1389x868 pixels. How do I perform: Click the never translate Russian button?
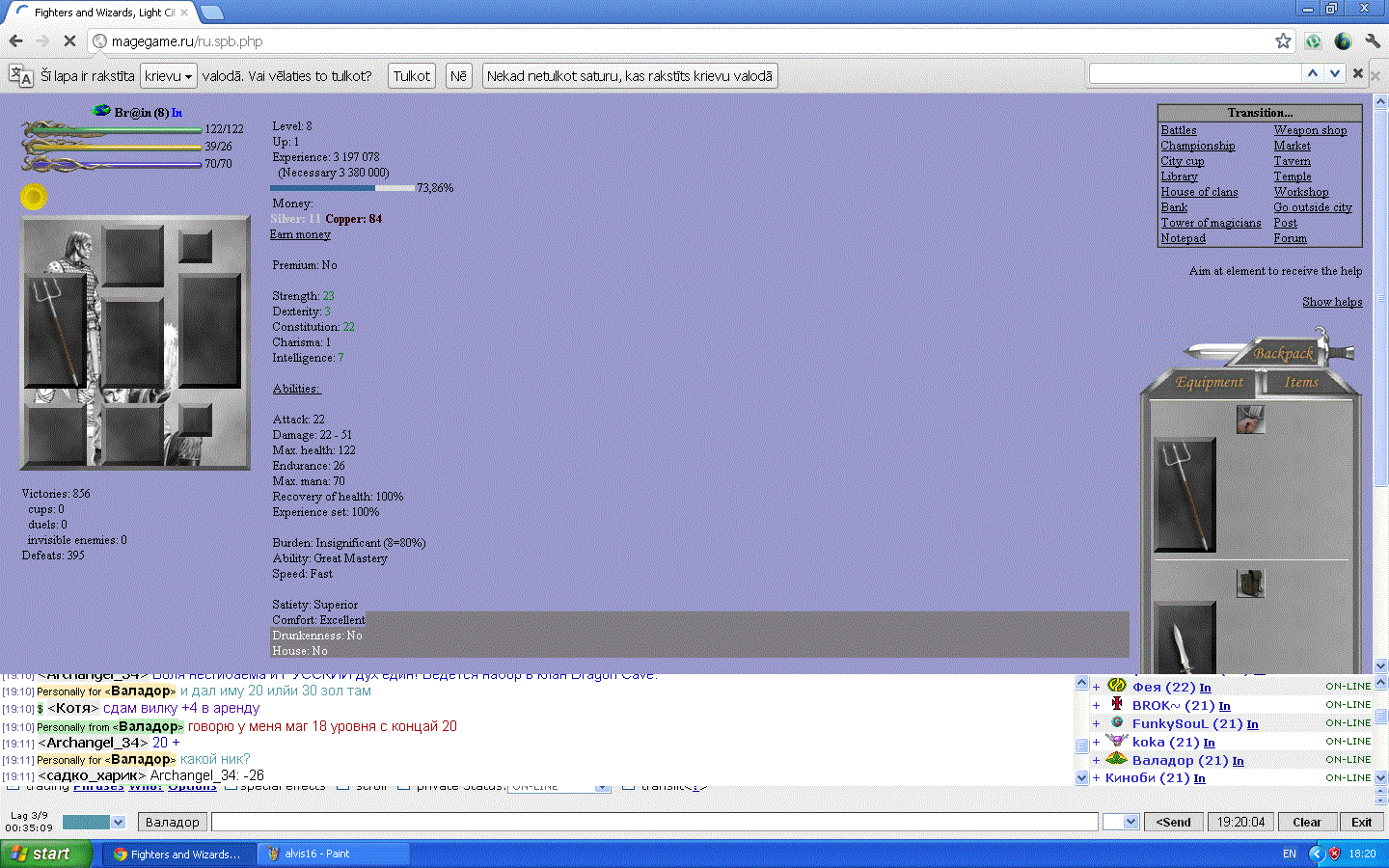click(x=630, y=76)
